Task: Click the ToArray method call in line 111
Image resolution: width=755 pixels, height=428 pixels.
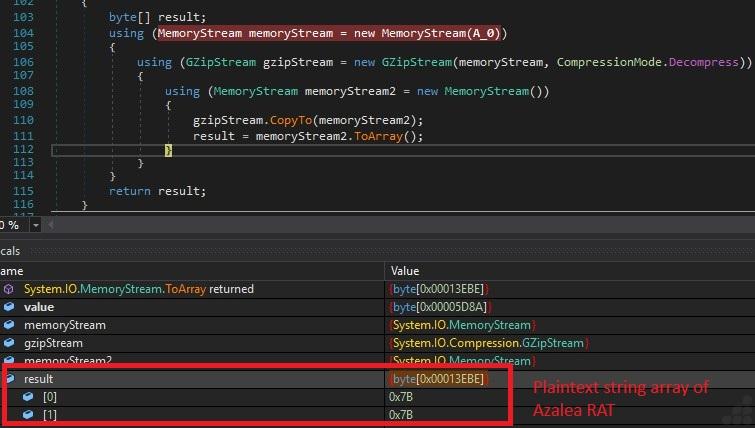Action: [x=378, y=136]
